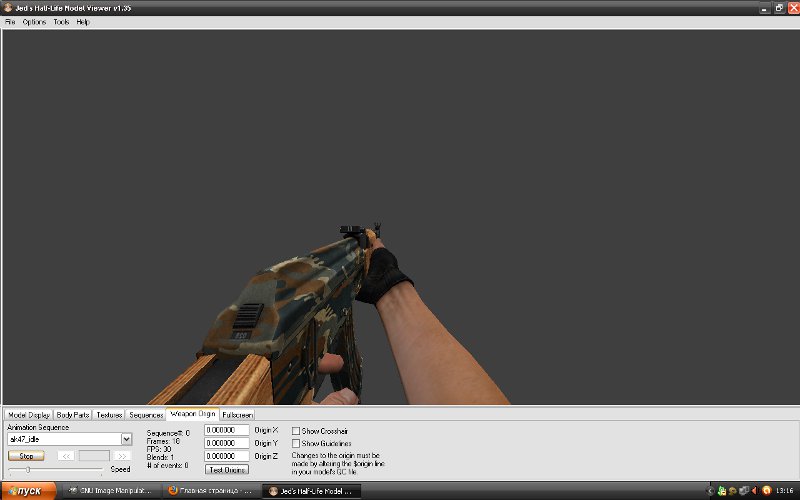The image size is (800, 500).
Task: Click the Test Origins button
Action: 227,469
